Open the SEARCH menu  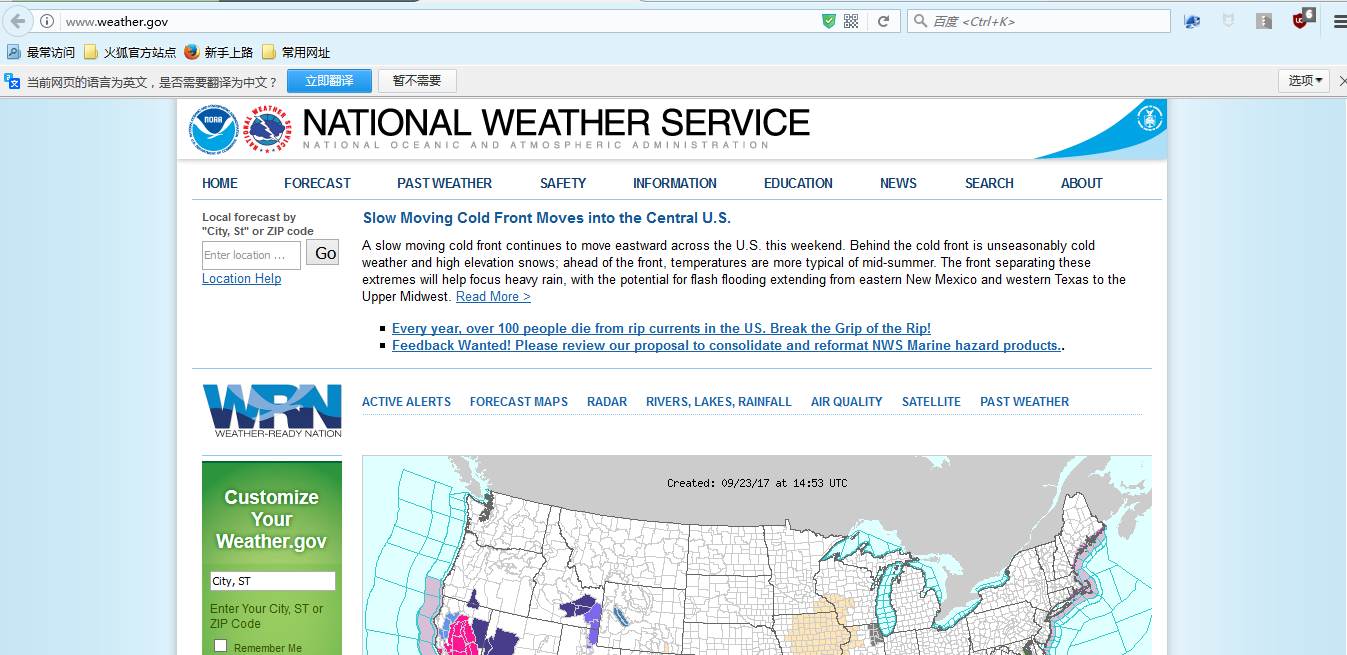click(989, 183)
